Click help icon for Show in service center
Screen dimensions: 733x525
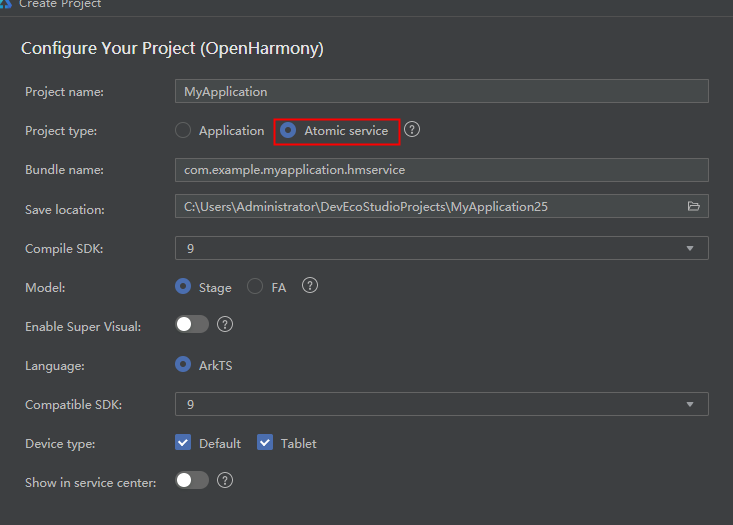pos(225,480)
